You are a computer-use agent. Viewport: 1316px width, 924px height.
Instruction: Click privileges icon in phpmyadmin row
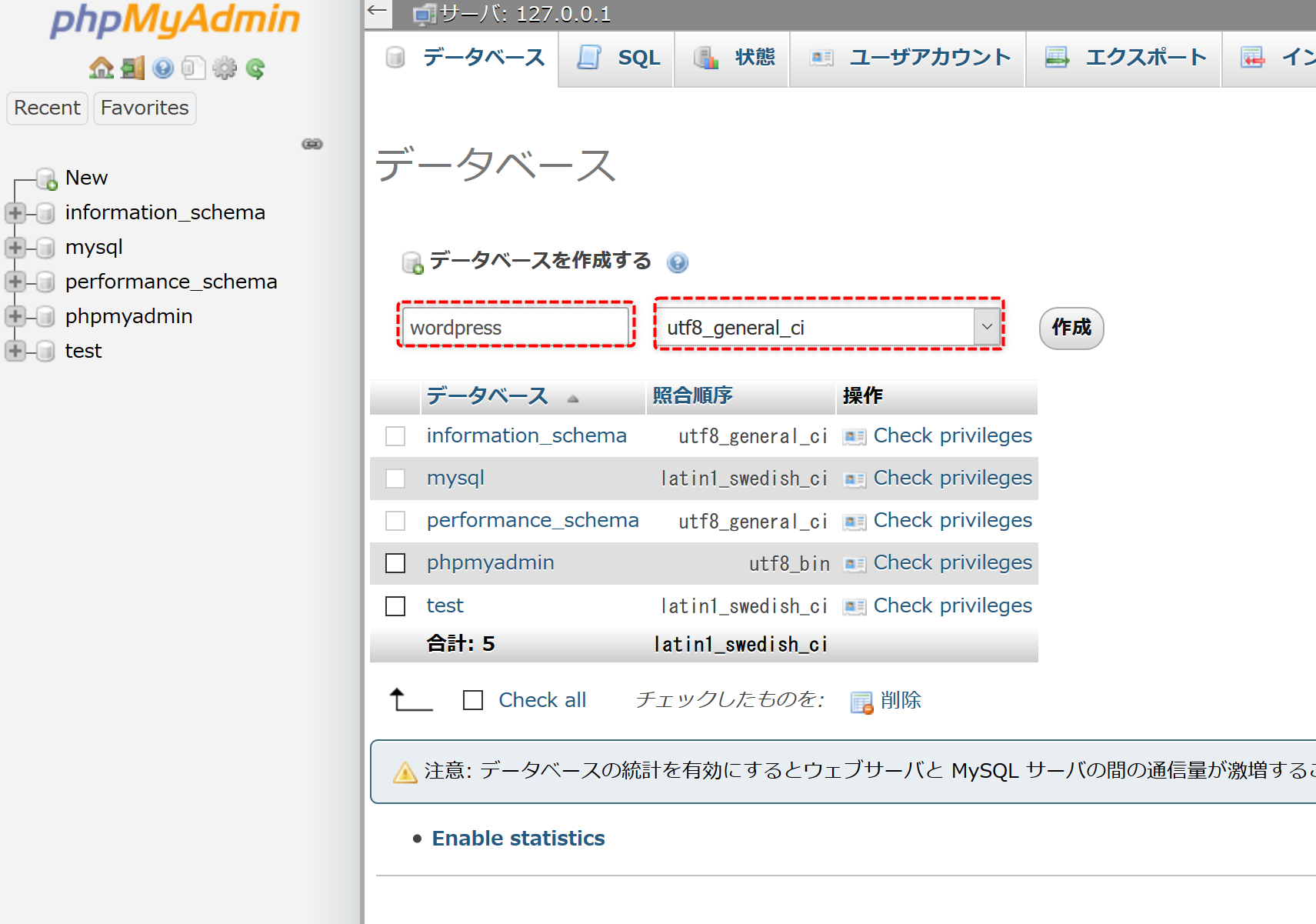(854, 564)
